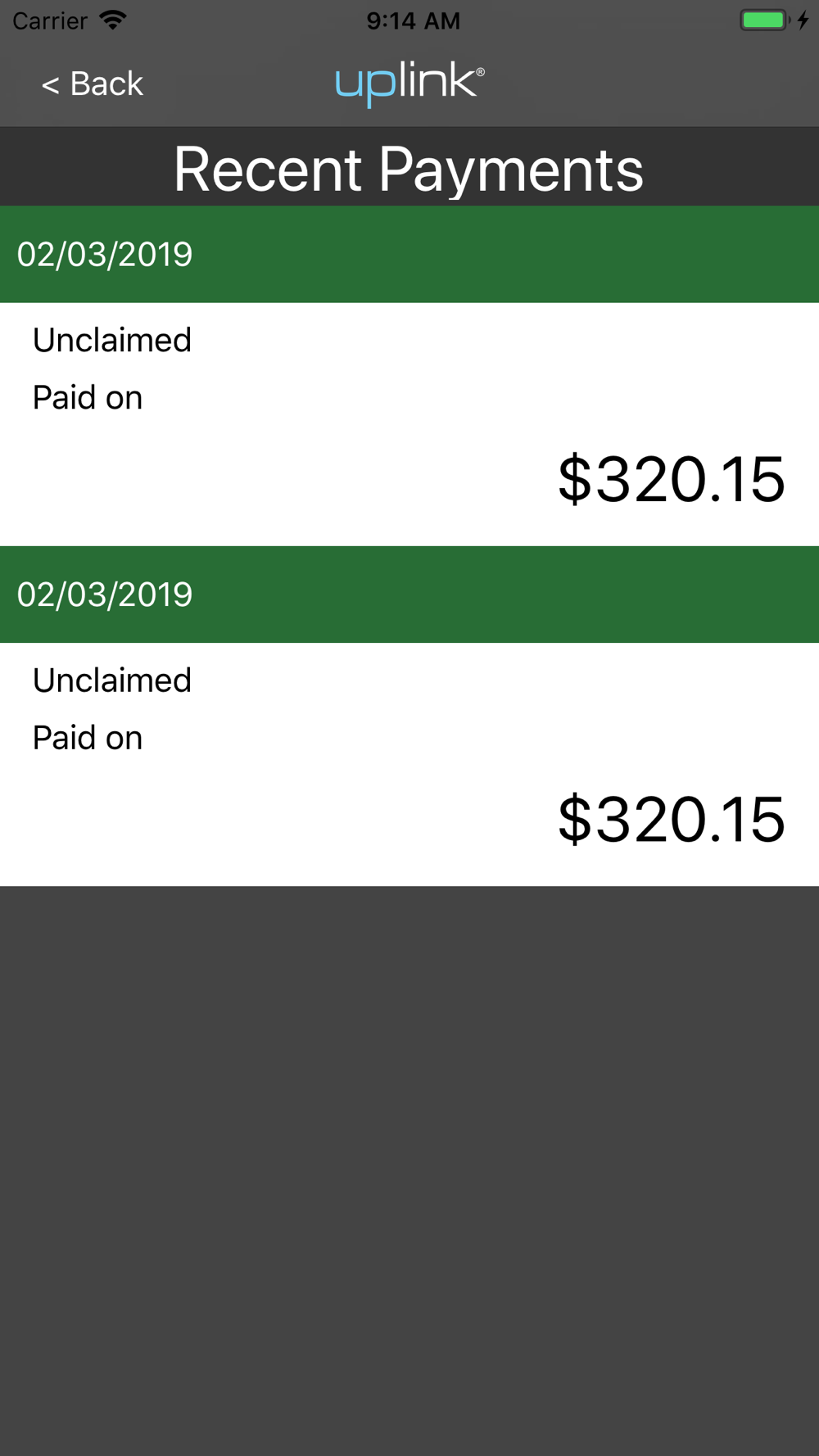Image resolution: width=819 pixels, height=1456 pixels.
Task: Tap the registered mark on uplink logo
Action: coord(480,72)
